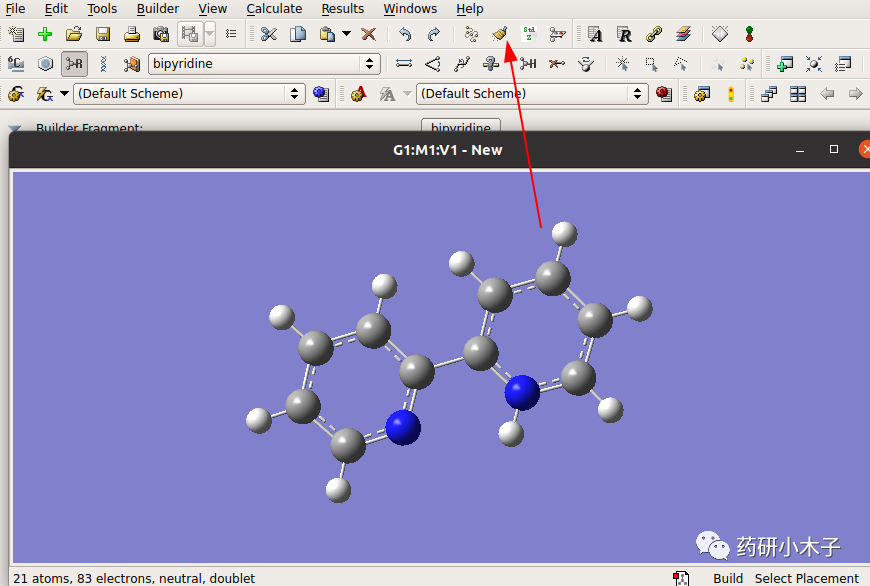This screenshot has width=870, height=586.
Task: Open the bipyridine fragment combo box
Action: click(x=264, y=64)
